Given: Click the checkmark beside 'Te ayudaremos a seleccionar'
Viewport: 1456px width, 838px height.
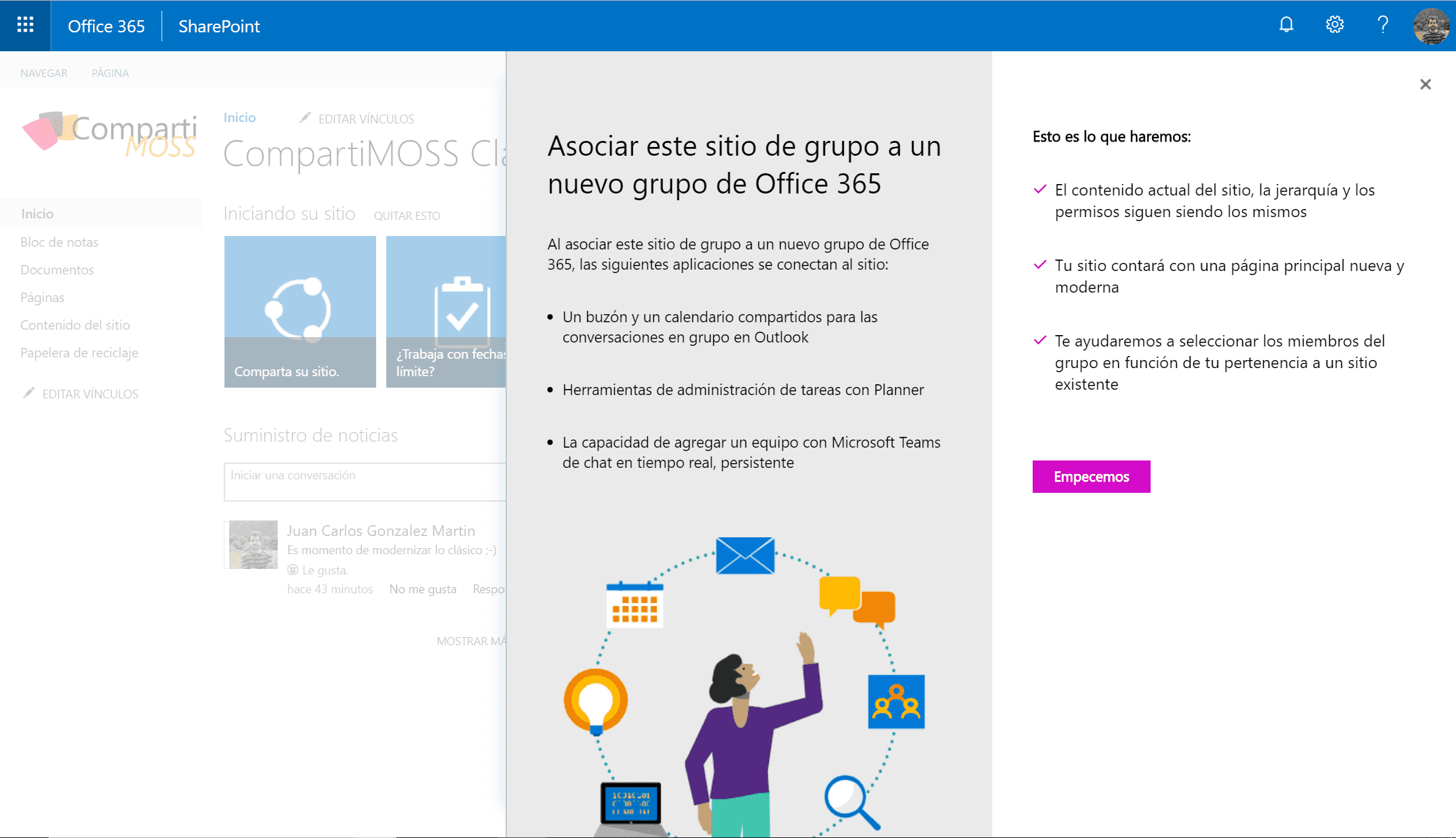Looking at the screenshot, I should pos(1040,340).
